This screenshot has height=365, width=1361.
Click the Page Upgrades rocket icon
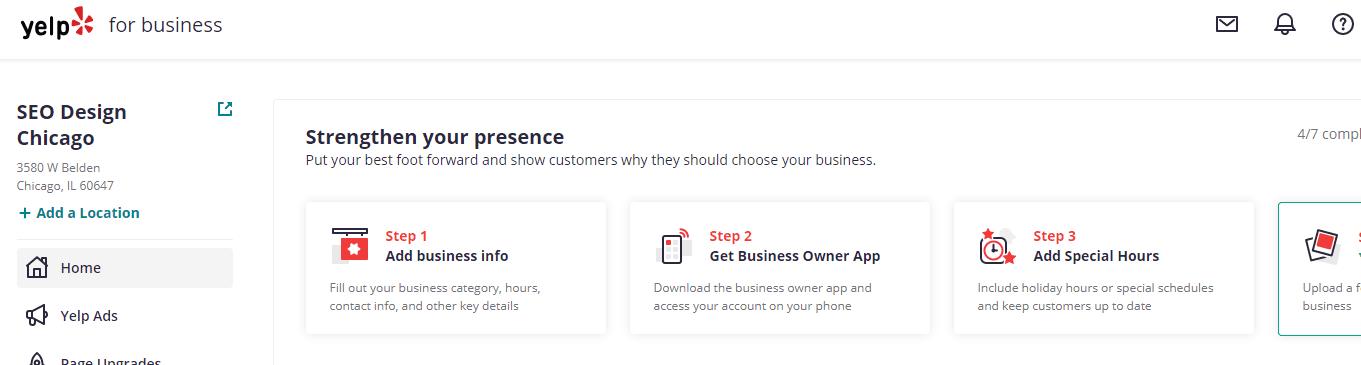coord(37,360)
